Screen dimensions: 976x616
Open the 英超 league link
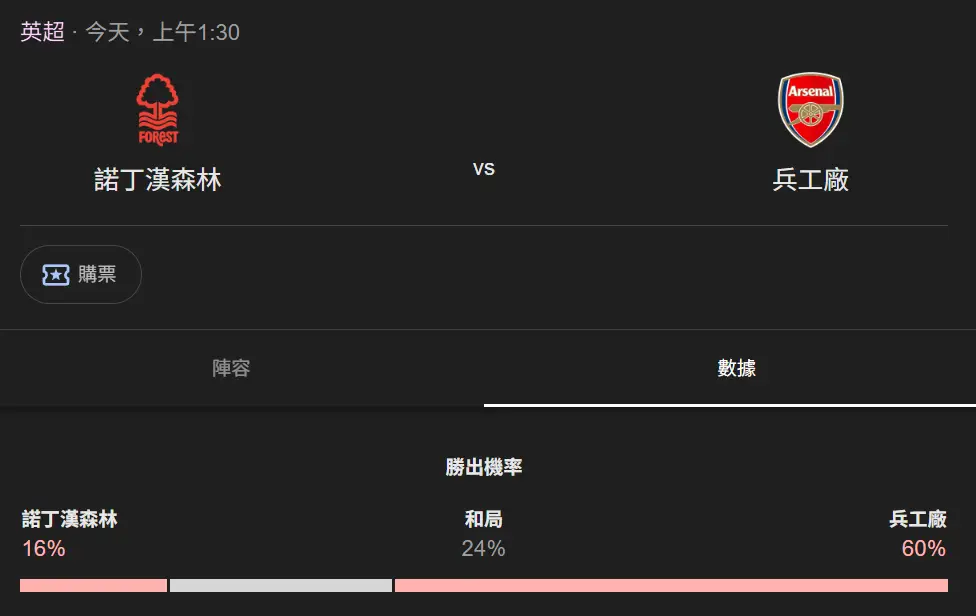43,32
